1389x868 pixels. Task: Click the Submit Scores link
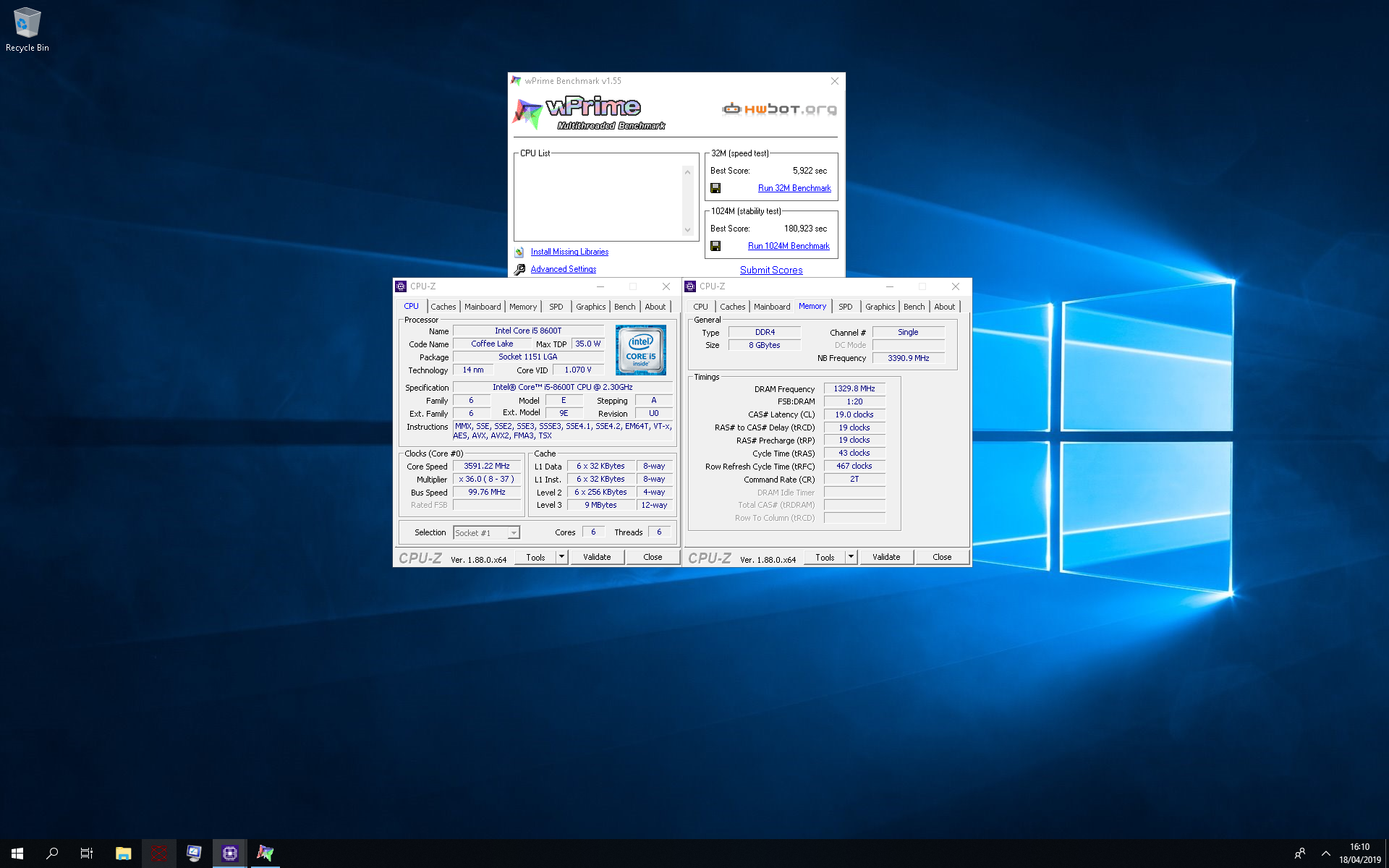coord(771,270)
